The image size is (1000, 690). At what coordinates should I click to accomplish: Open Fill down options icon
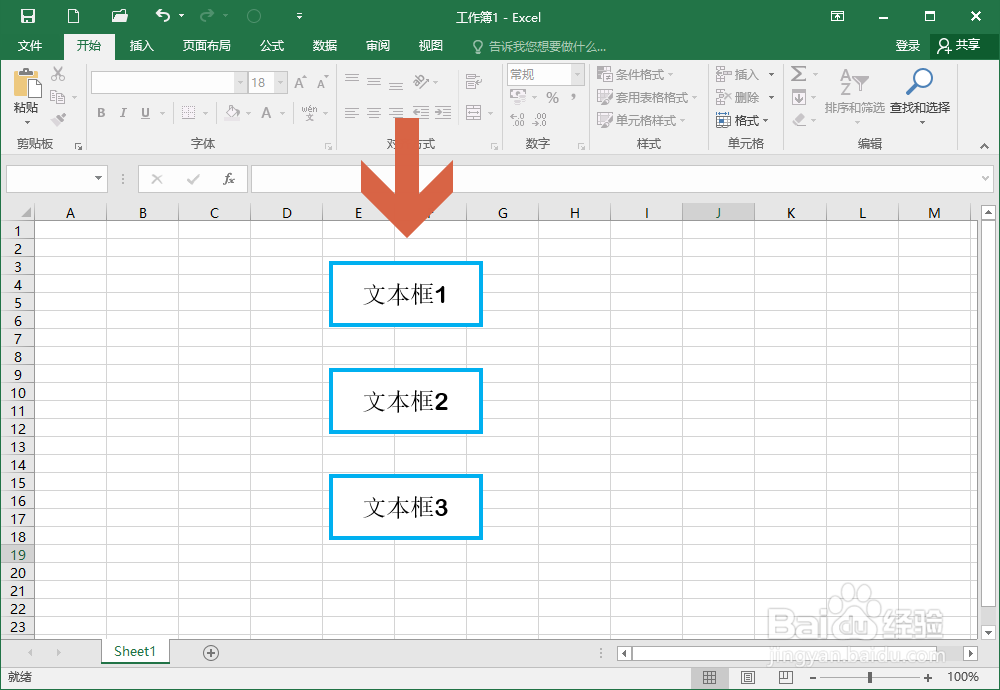798,98
